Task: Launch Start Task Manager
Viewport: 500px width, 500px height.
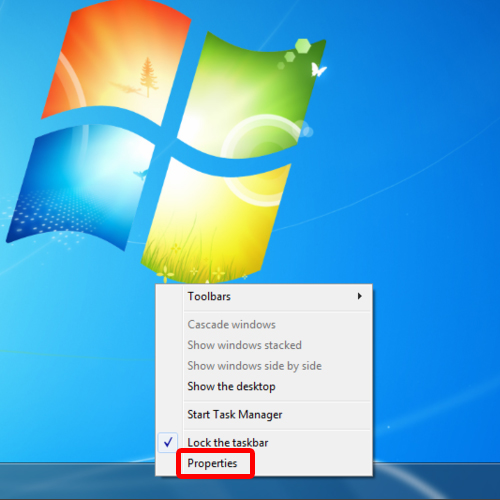Action: pyautogui.click(x=264, y=414)
